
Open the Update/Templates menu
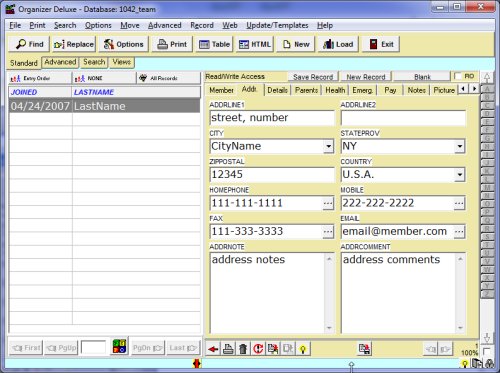(x=277, y=25)
